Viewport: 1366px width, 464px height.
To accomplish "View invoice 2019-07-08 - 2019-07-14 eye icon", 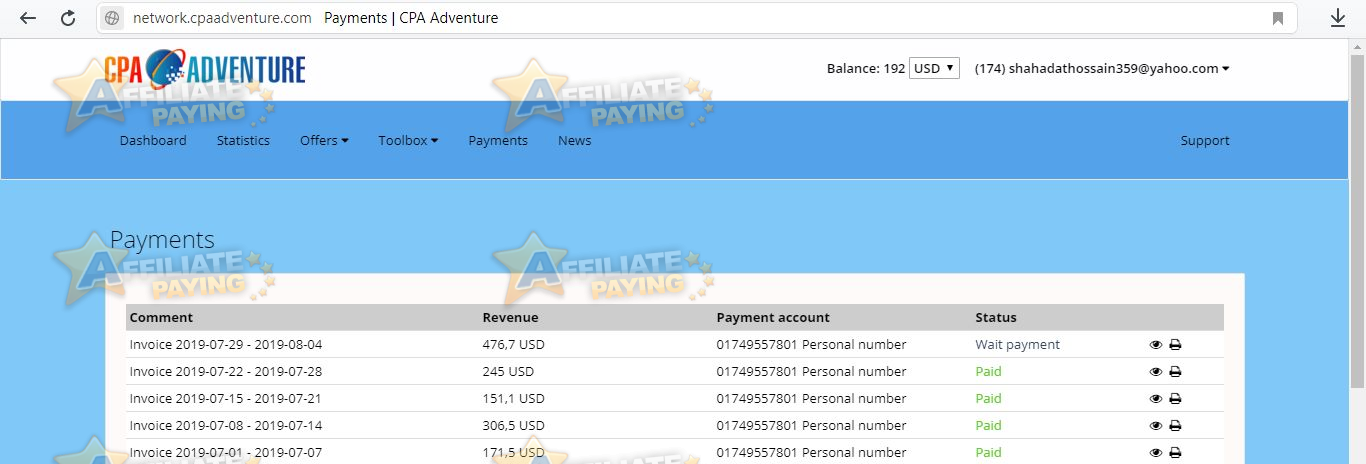I will click(x=1156, y=426).
